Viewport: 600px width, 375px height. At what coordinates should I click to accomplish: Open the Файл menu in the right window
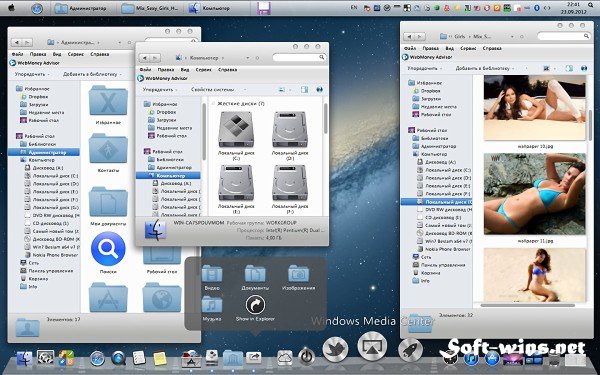point(410,49)
